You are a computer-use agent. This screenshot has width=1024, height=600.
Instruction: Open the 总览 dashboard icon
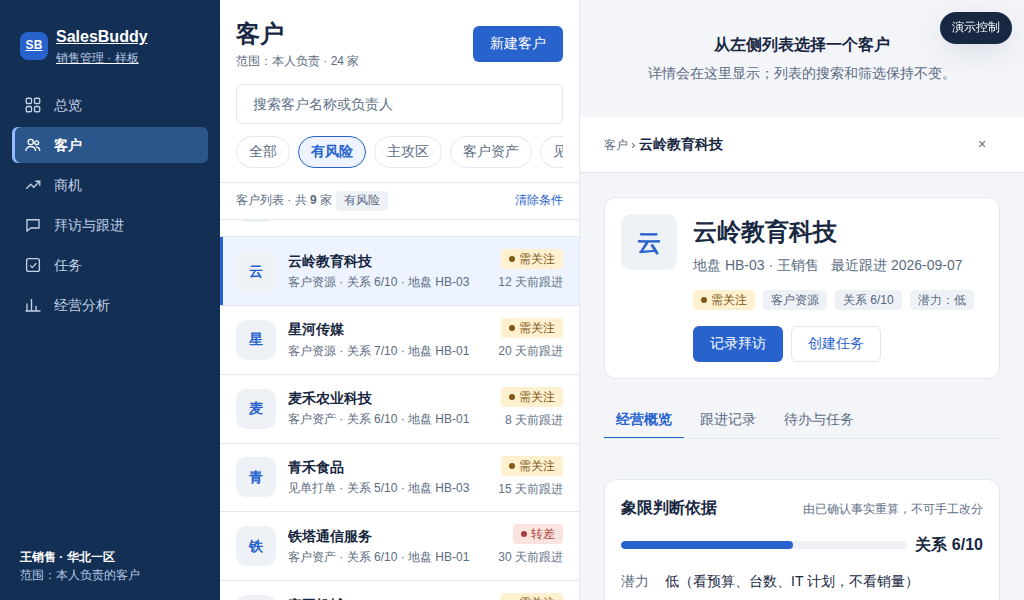tap(33, 105)
